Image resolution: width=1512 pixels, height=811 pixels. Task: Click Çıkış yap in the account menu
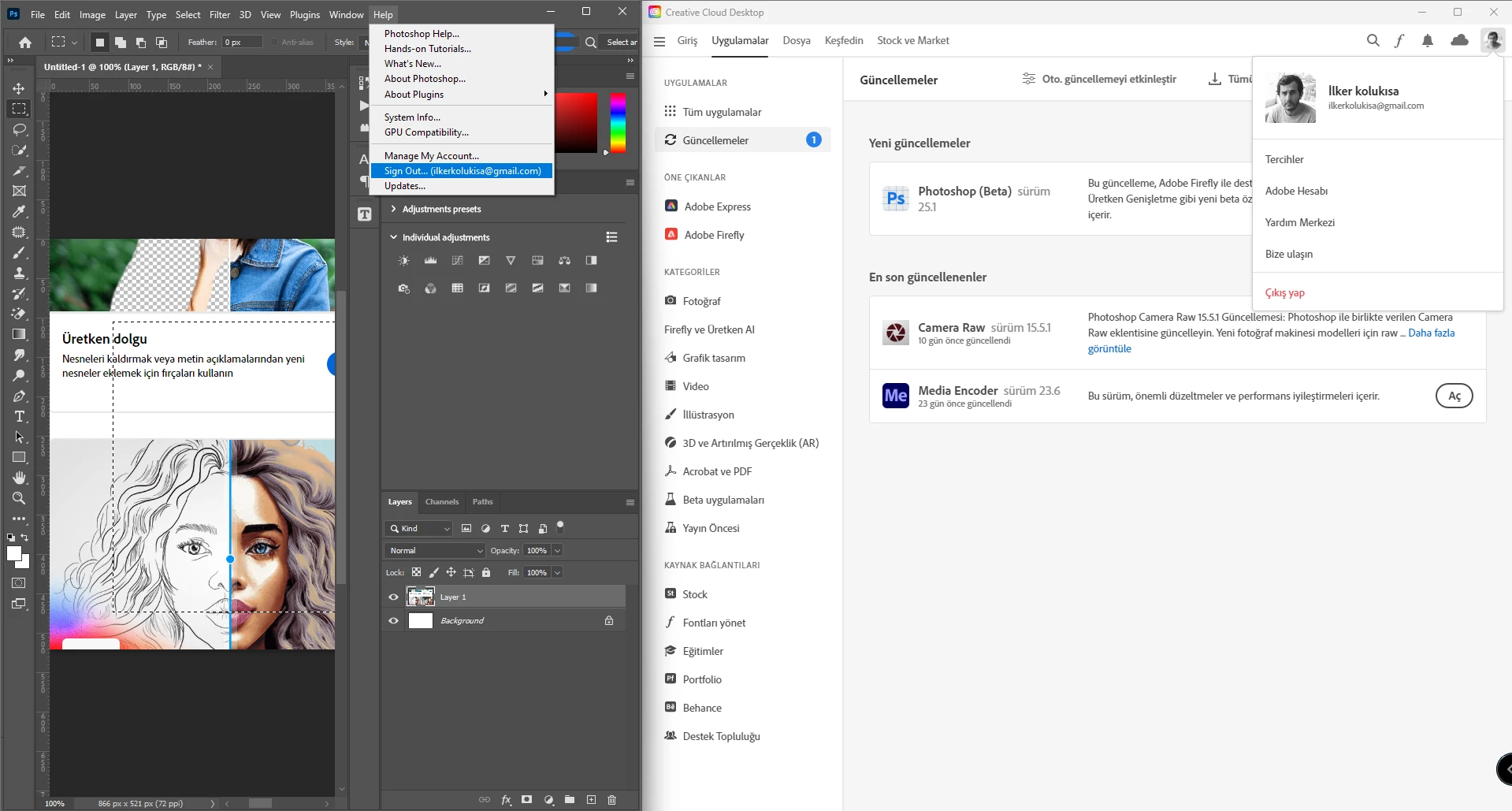pos(1285,292)
